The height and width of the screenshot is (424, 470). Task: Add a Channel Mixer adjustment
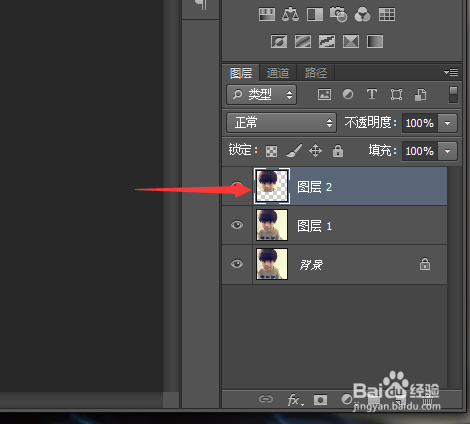[x=362, y=15]
